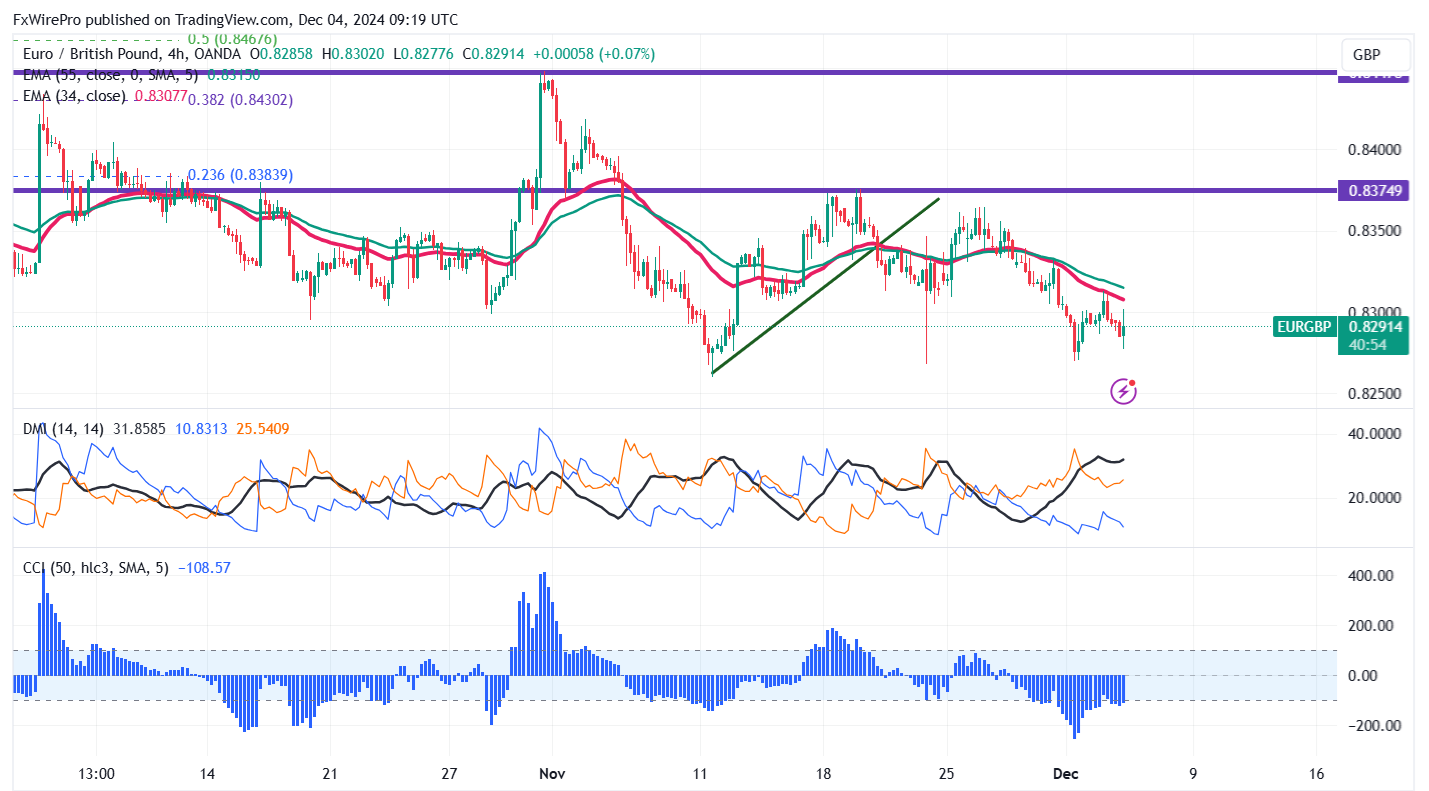1429x791 pixels.
Task: Click the current price 0.82914 on axis
Action: pyautogui.click(x=1375, y=326)
